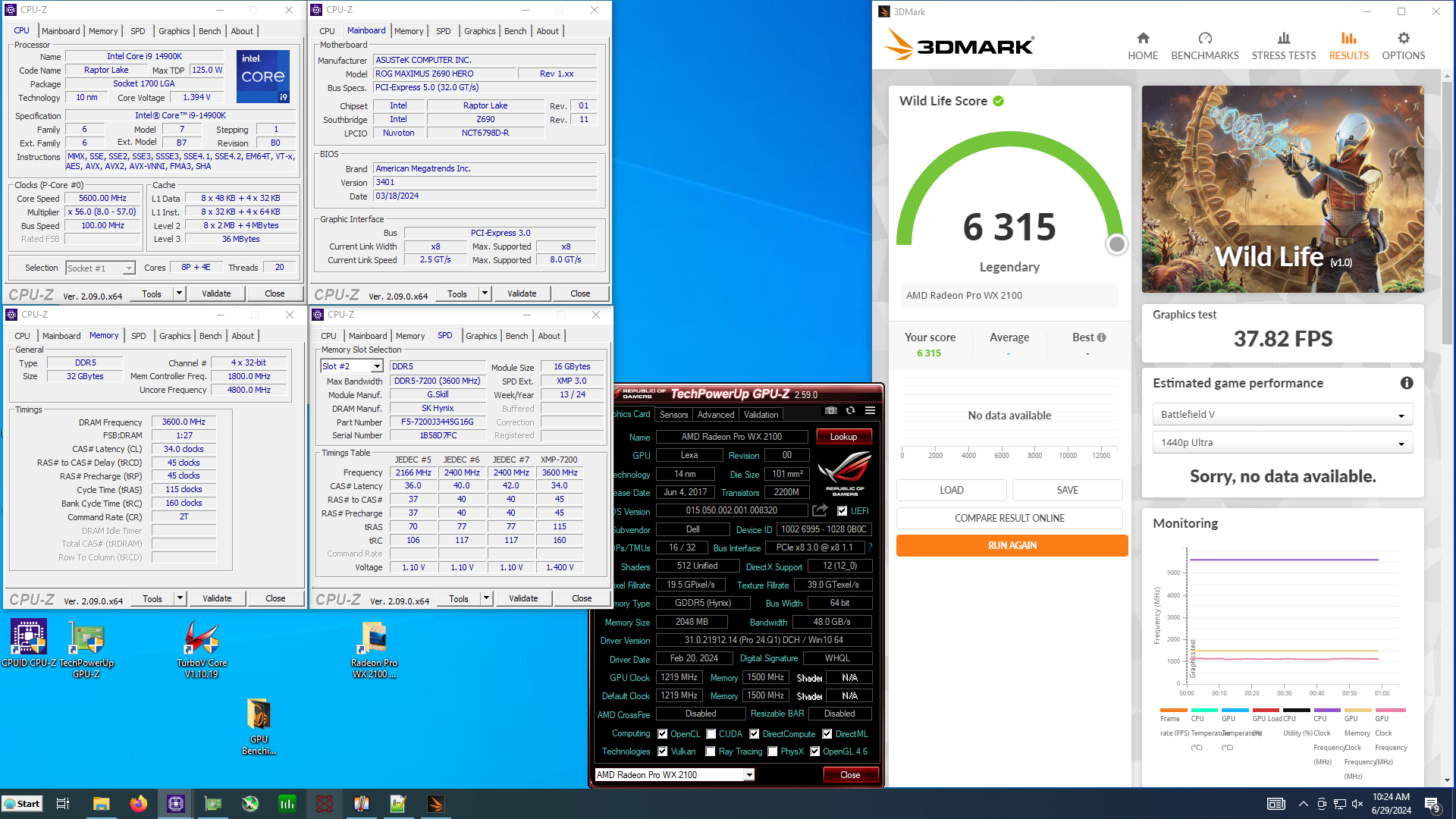Toggle the DirectCompute checkbox

755,734
